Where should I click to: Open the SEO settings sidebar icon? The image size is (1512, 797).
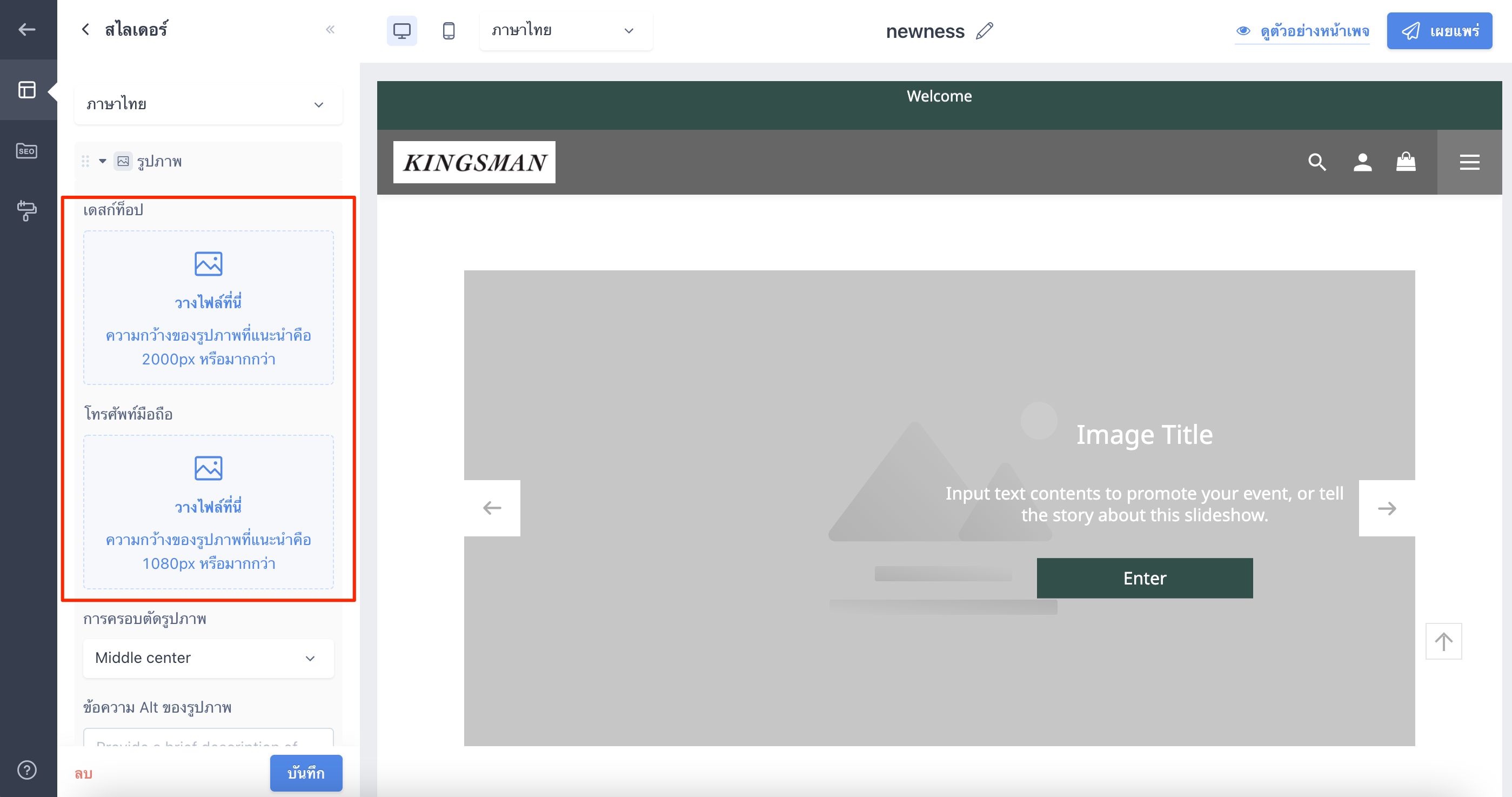point(27,151)
